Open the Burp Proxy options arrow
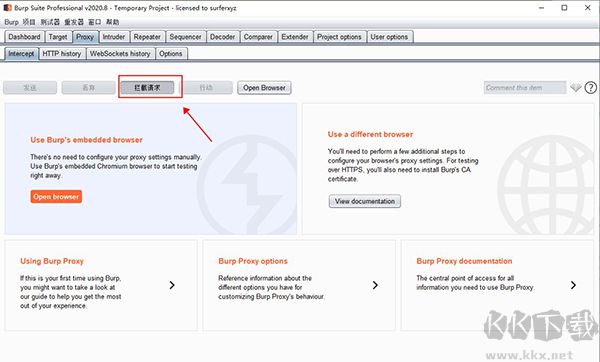600x362 pixels. (375, 285)
